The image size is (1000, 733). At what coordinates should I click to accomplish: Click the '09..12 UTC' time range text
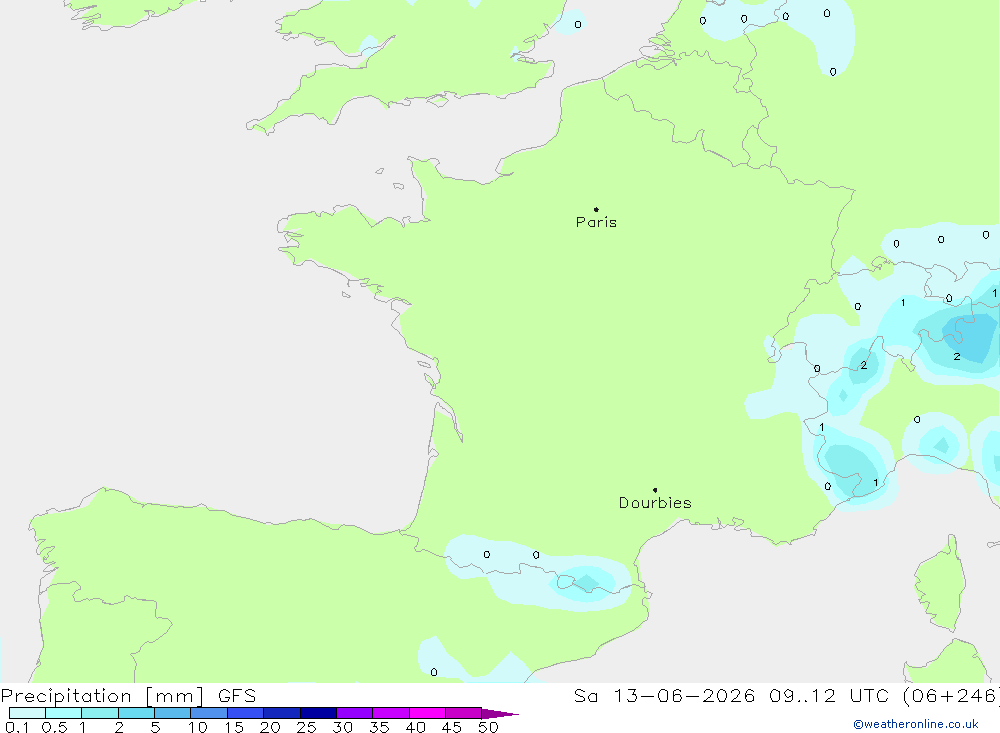click(x=828, y=695)
